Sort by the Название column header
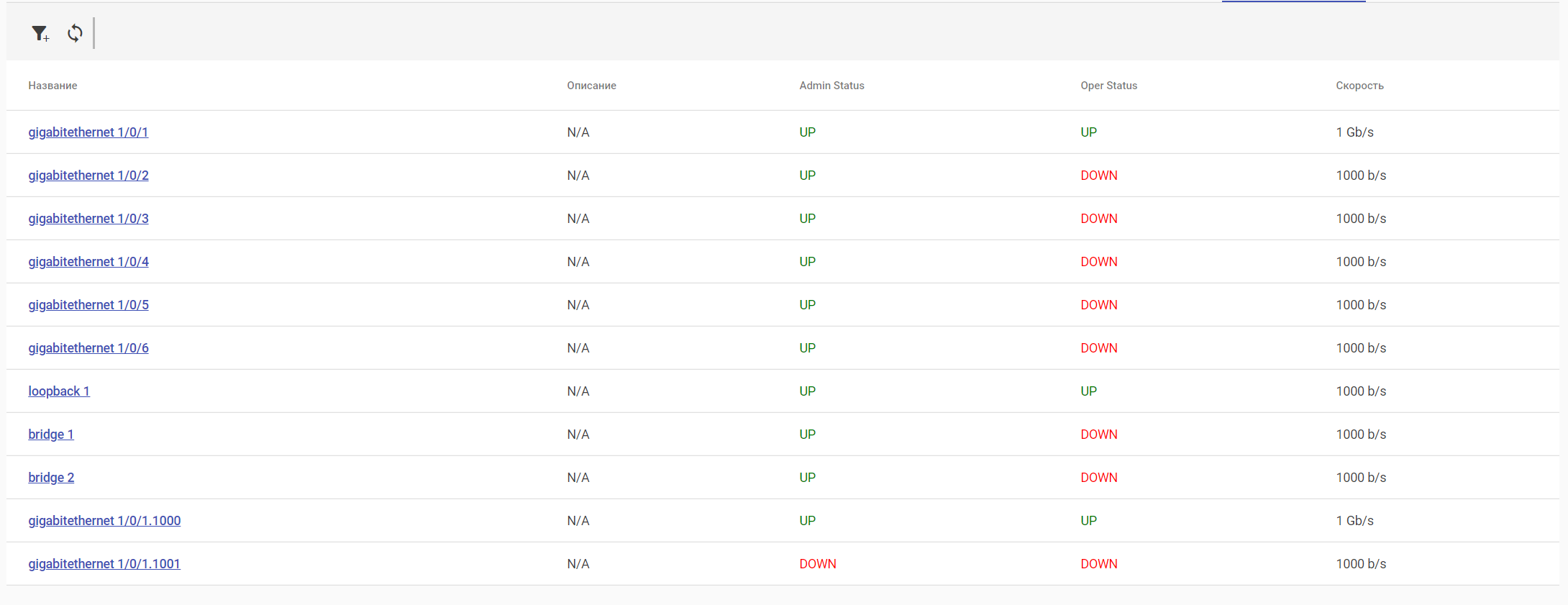 53,86
